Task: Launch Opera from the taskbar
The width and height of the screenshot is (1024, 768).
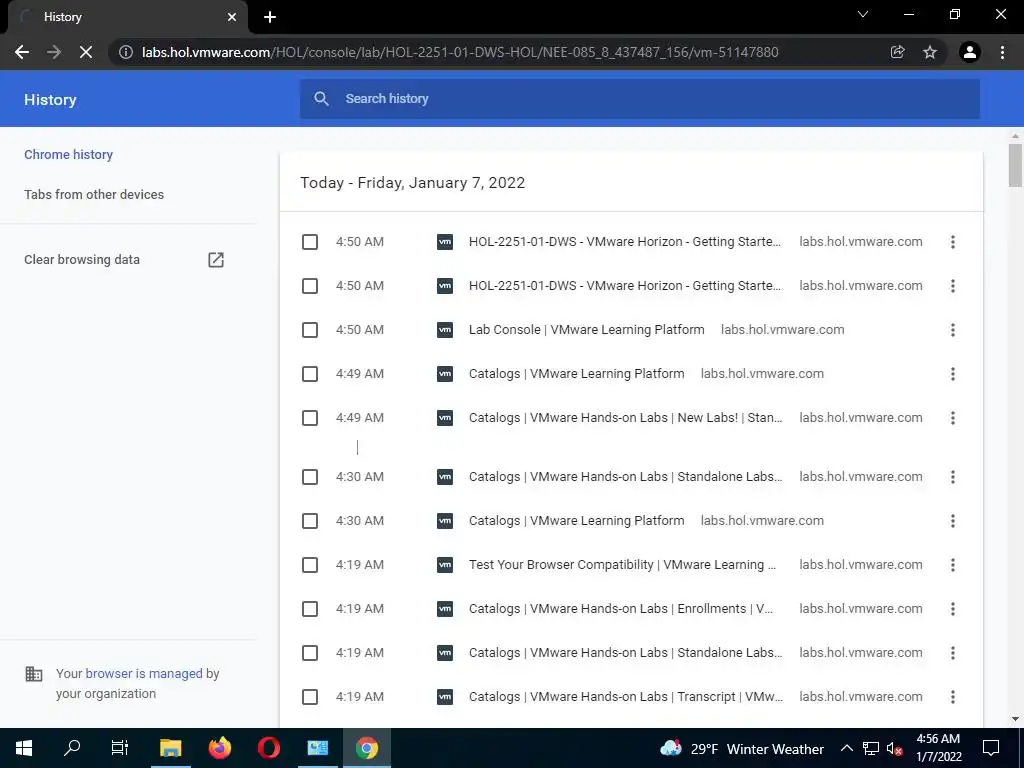Action: [x=268, y=748]
